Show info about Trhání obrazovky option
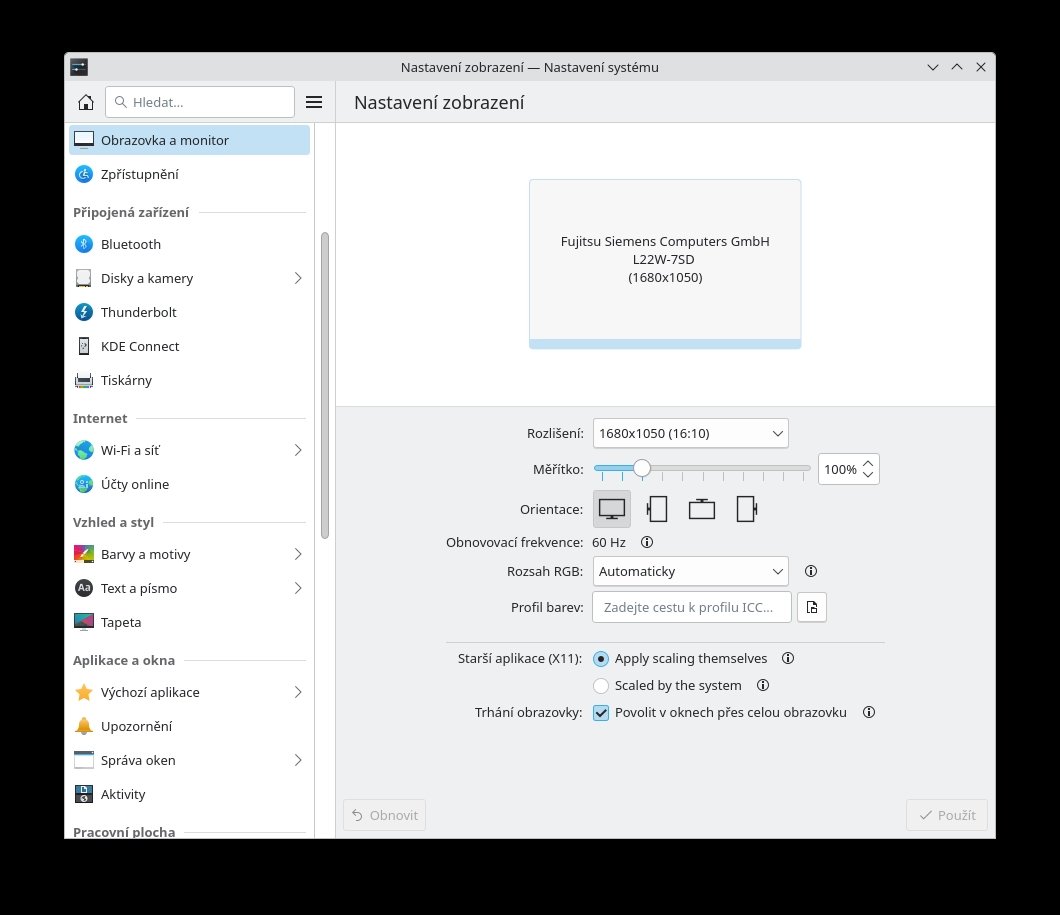Screen dimensions: 1060x915 [x=869, y=712]
